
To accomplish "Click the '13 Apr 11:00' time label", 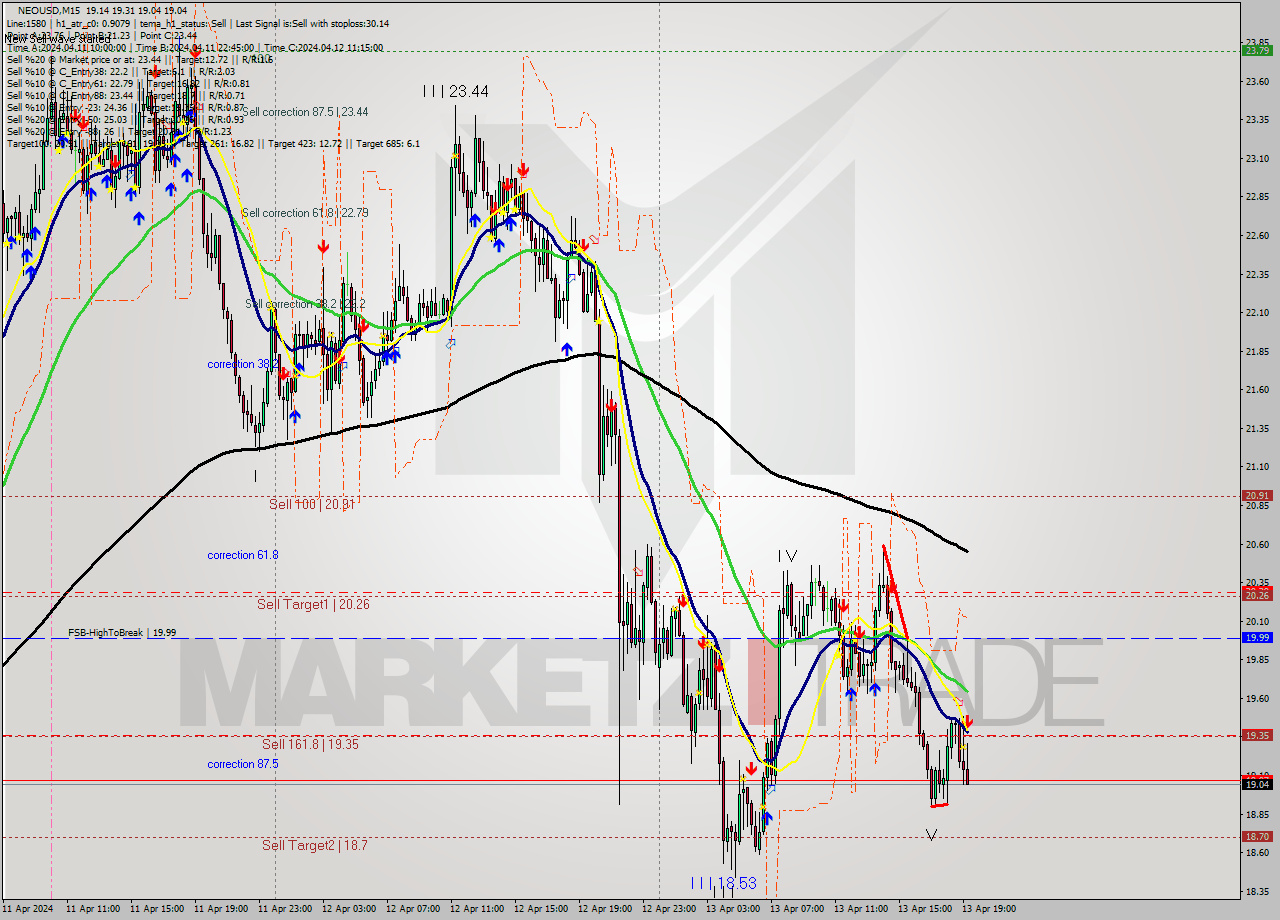I will [862, 909].
